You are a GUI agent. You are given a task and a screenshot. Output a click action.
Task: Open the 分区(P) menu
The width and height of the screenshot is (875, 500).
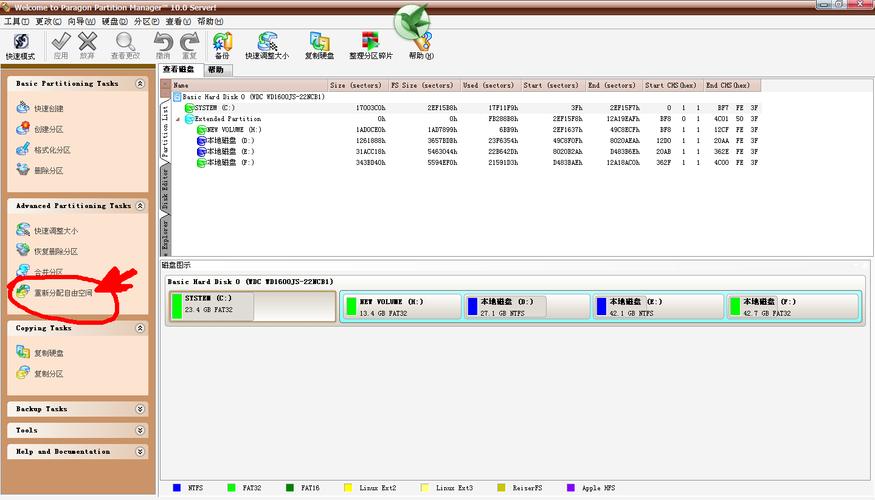coord(146,21)
